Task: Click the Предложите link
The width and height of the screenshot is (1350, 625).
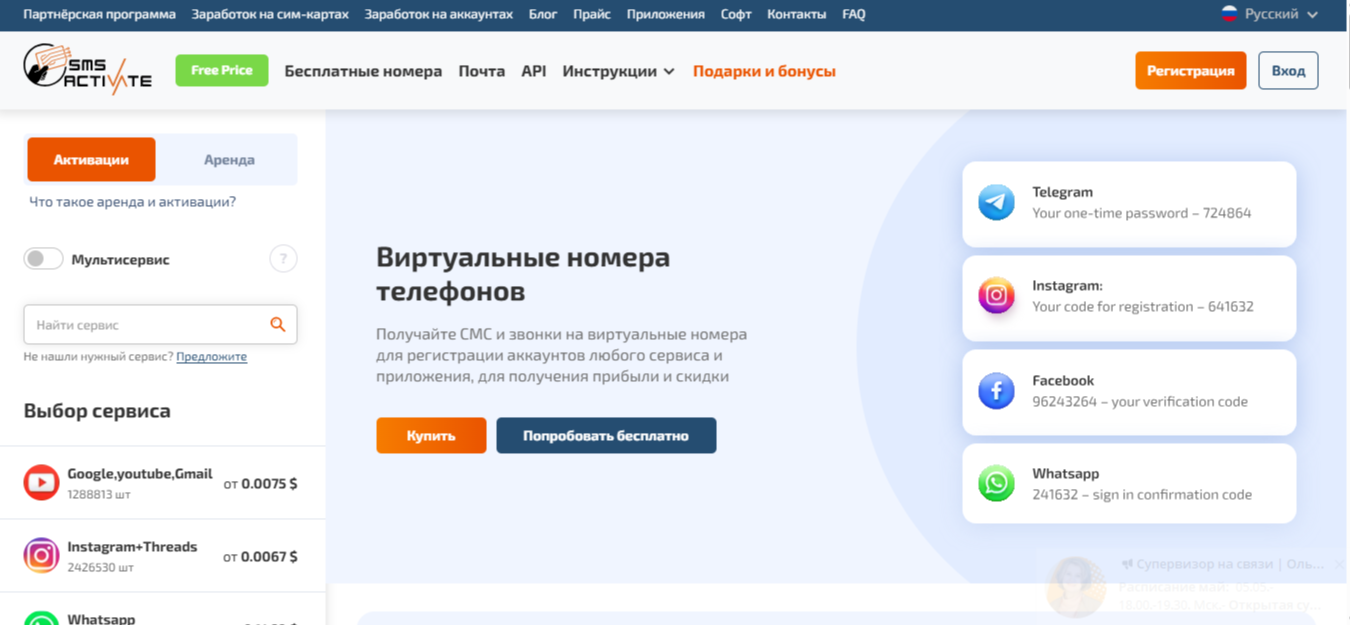Action: coord(211,356)
